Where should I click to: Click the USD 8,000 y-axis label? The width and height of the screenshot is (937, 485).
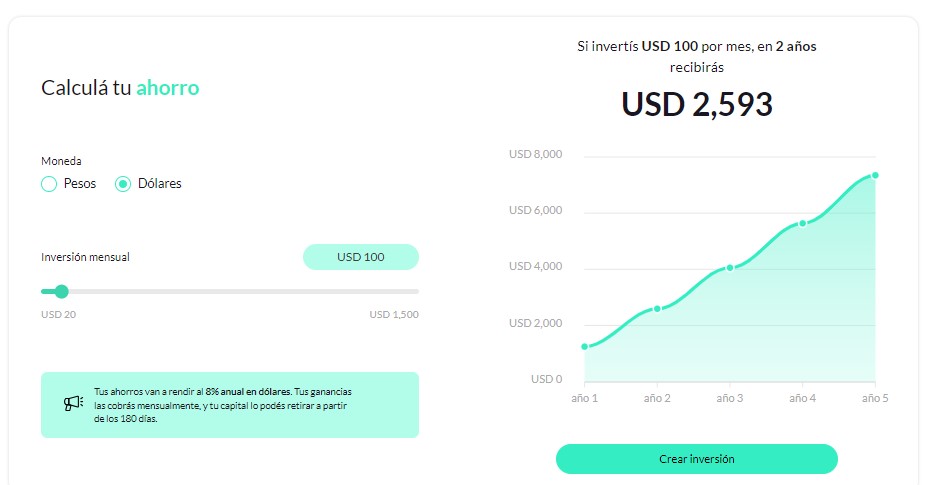(x=535, y=155)
